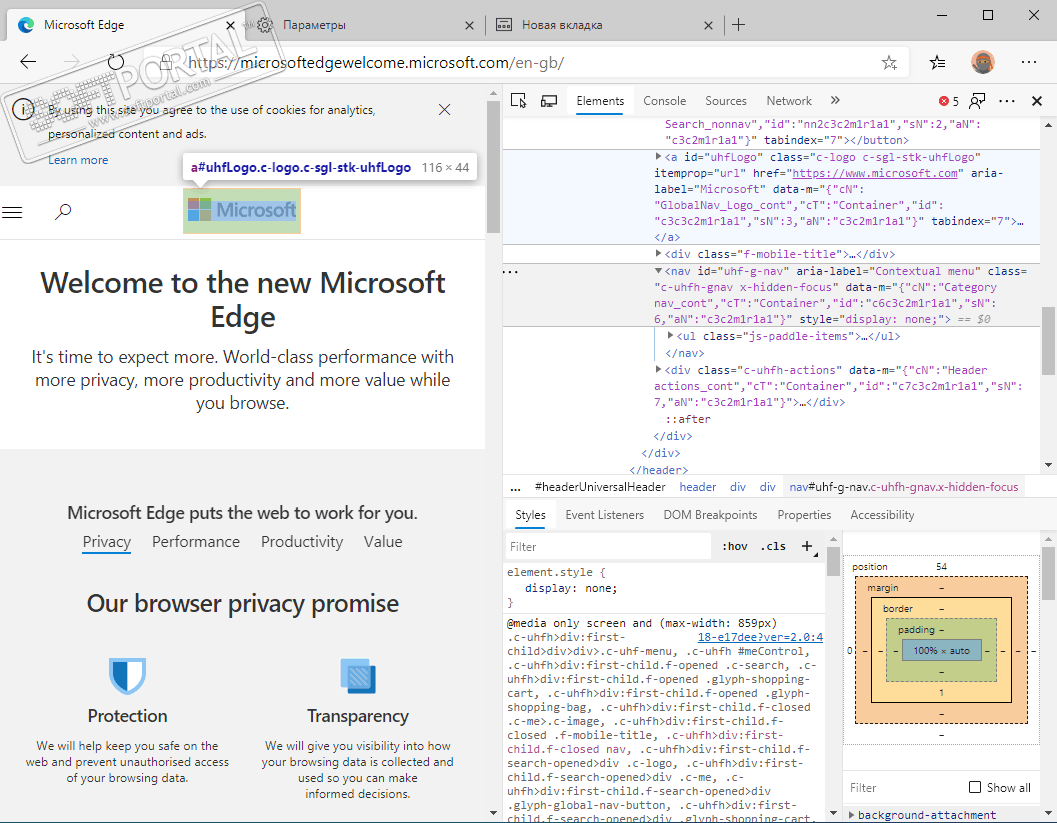Click the Protection shield icon

[127, 675]
